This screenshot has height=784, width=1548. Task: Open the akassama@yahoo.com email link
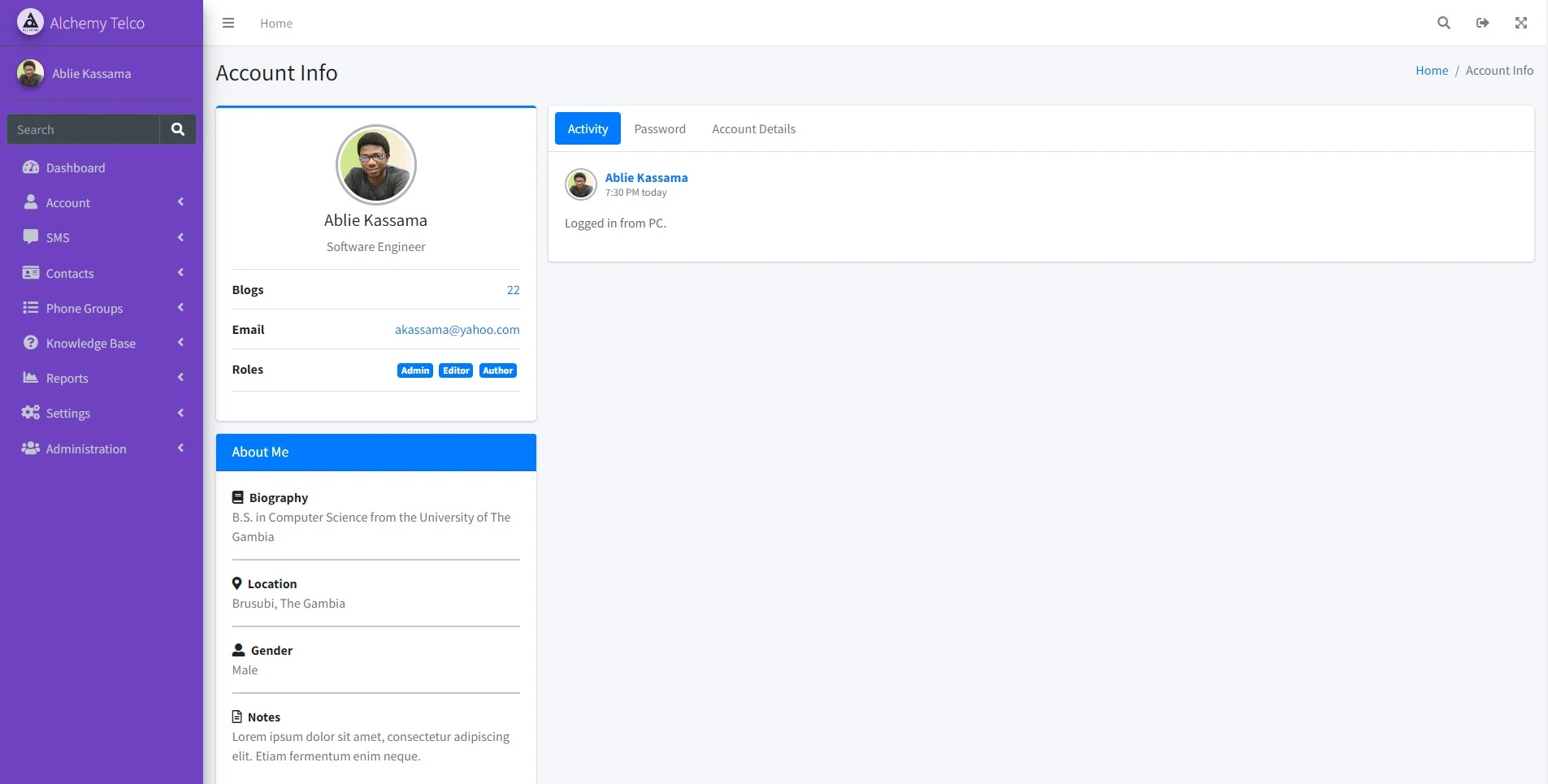point(457,329)
